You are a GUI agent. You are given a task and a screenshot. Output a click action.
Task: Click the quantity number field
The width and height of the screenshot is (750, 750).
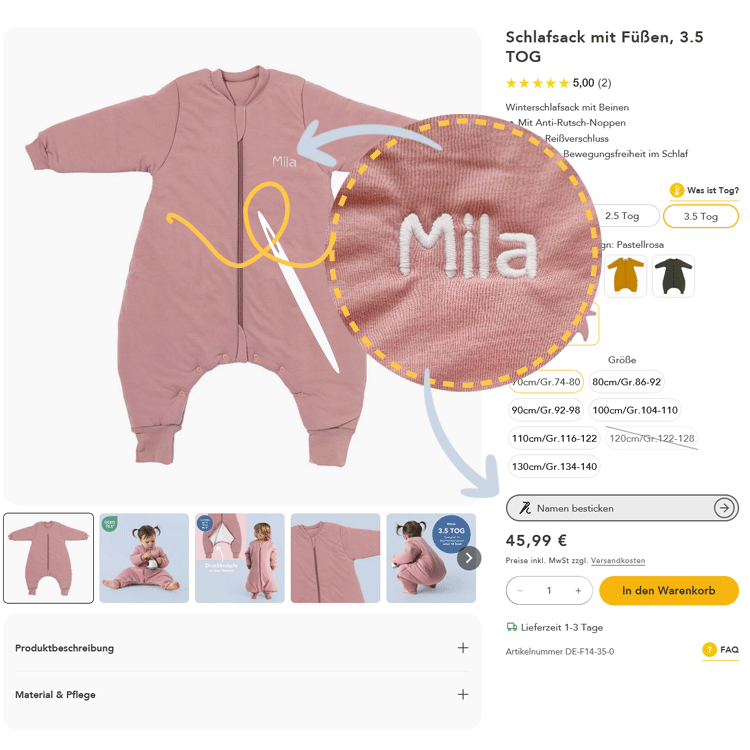[x=549, y=591]
